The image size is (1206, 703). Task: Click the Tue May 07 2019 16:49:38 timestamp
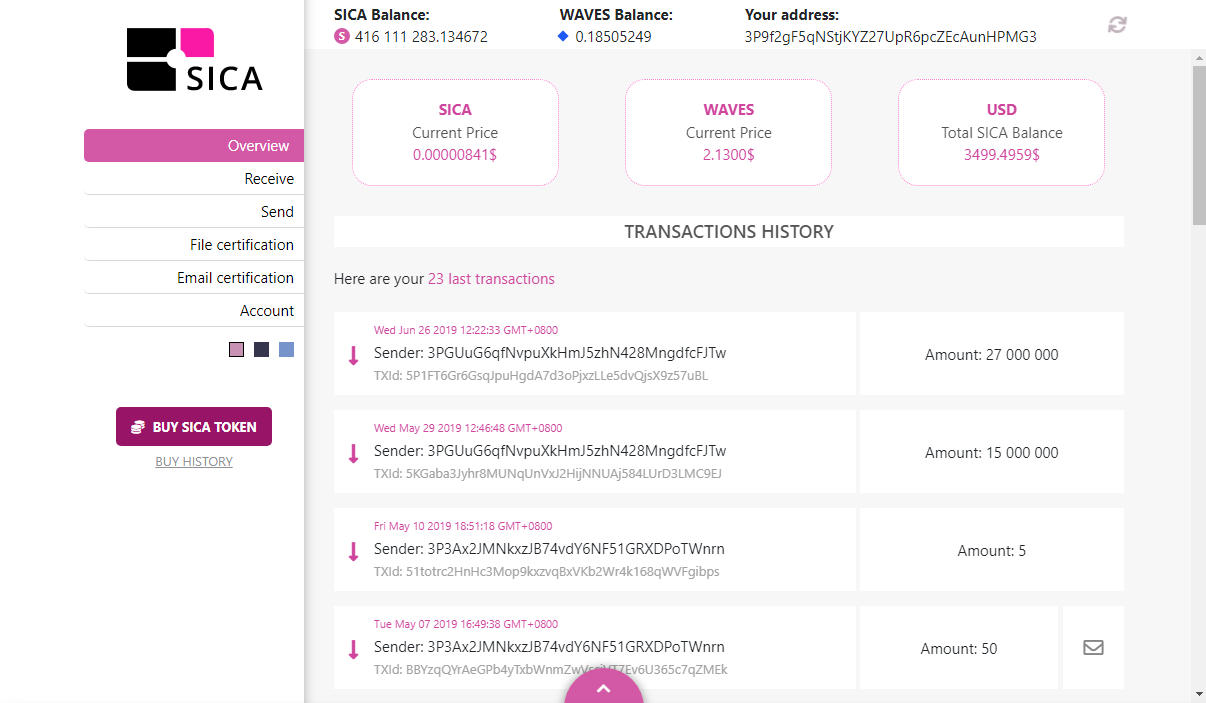coord(466,624)
